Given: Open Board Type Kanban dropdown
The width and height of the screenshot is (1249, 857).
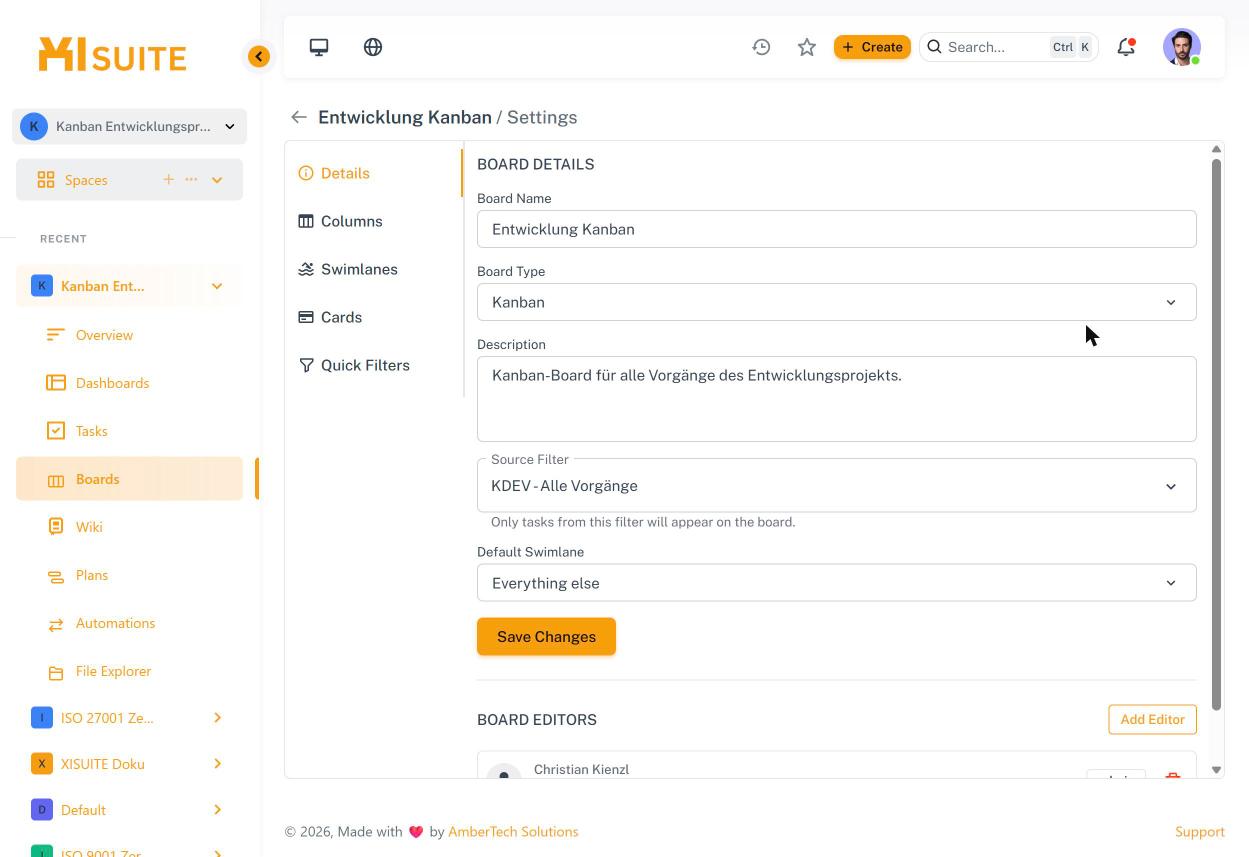Looking at the screenshot, I should click(836, 302).
